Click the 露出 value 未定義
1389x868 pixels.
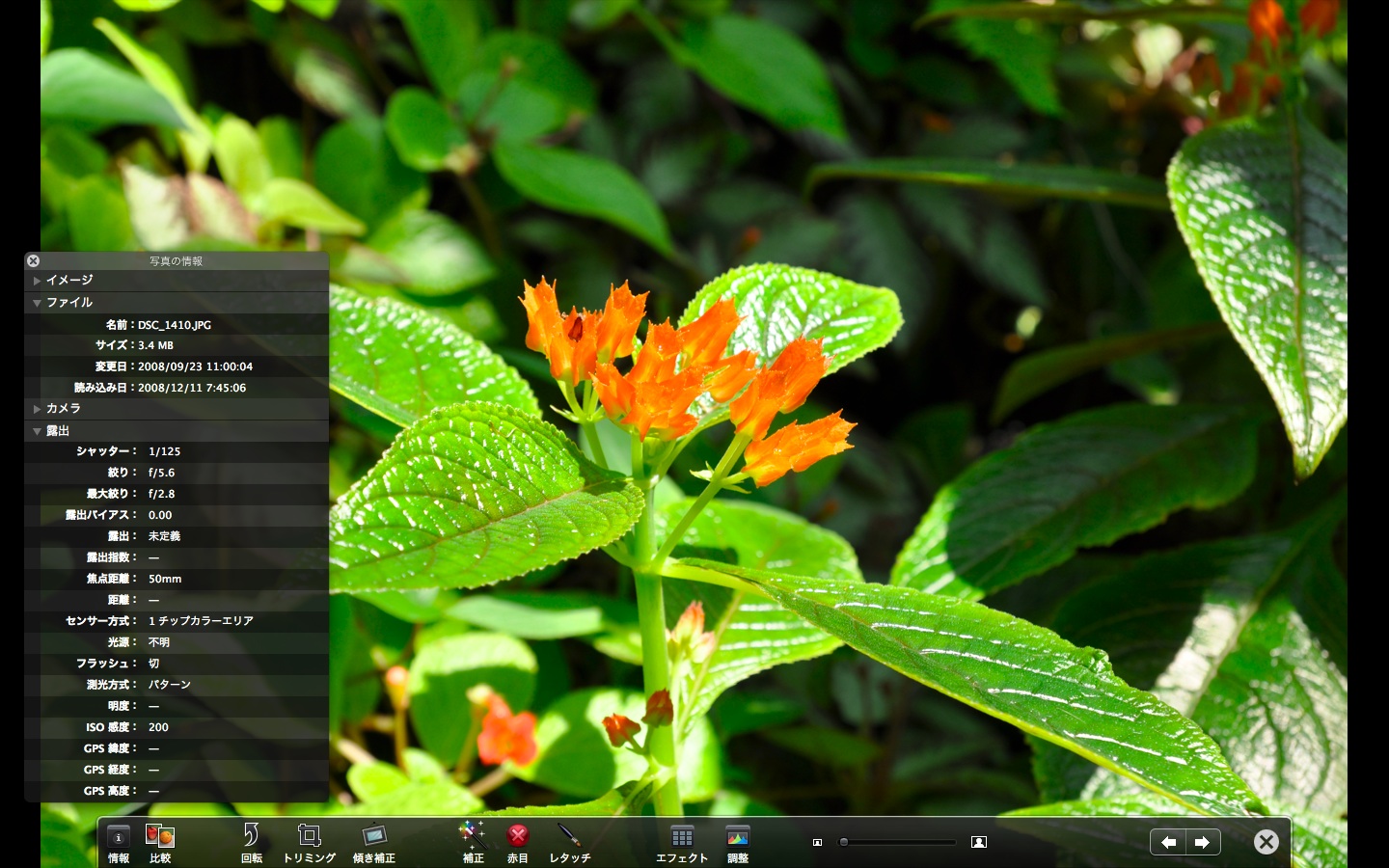coord(164,536)
